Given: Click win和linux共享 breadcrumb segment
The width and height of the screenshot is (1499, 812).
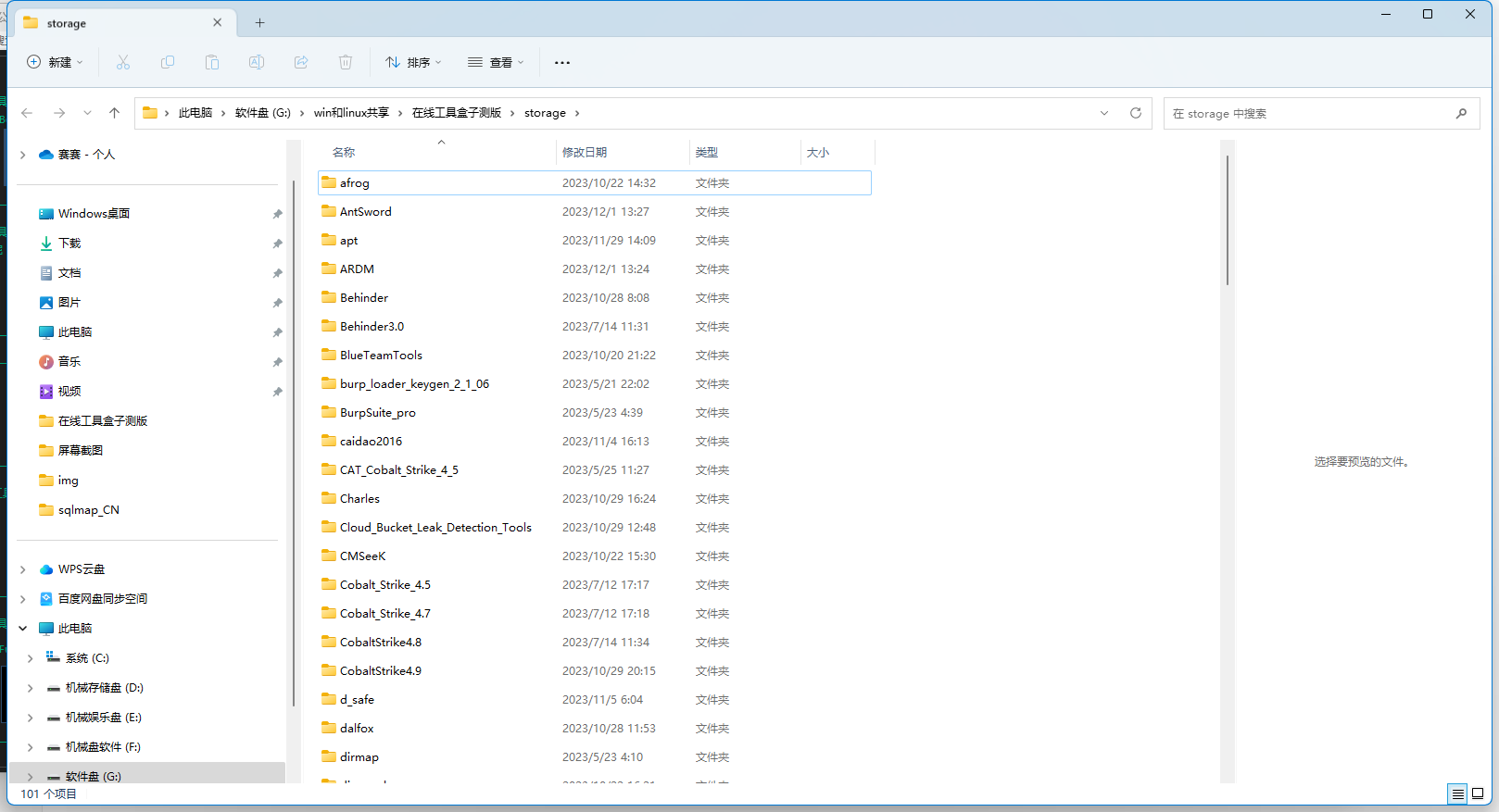Looking at the screenshot, I should [351, 113].
